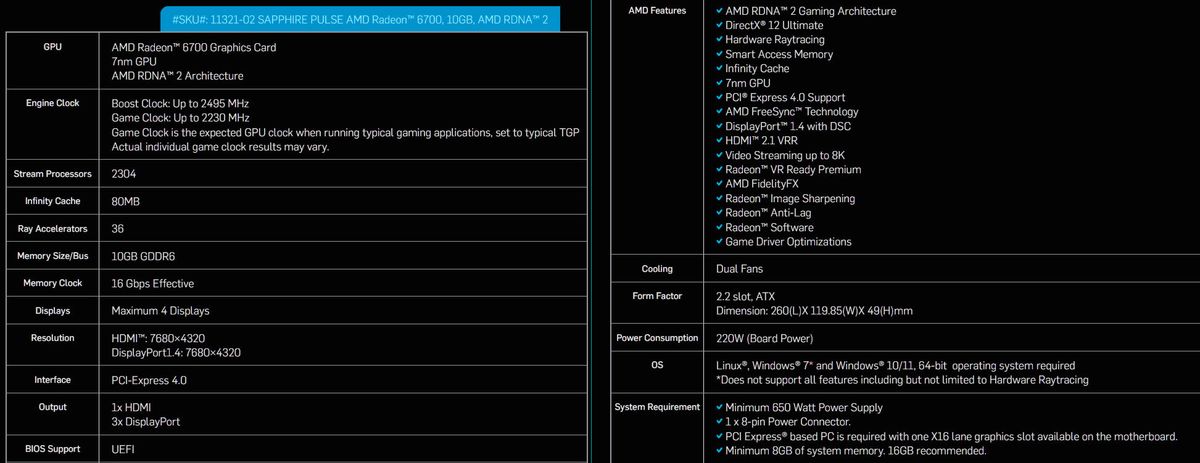Click checkmark beside 'AMD FidelityFX'
The image size is (1200, 463).
720,184
